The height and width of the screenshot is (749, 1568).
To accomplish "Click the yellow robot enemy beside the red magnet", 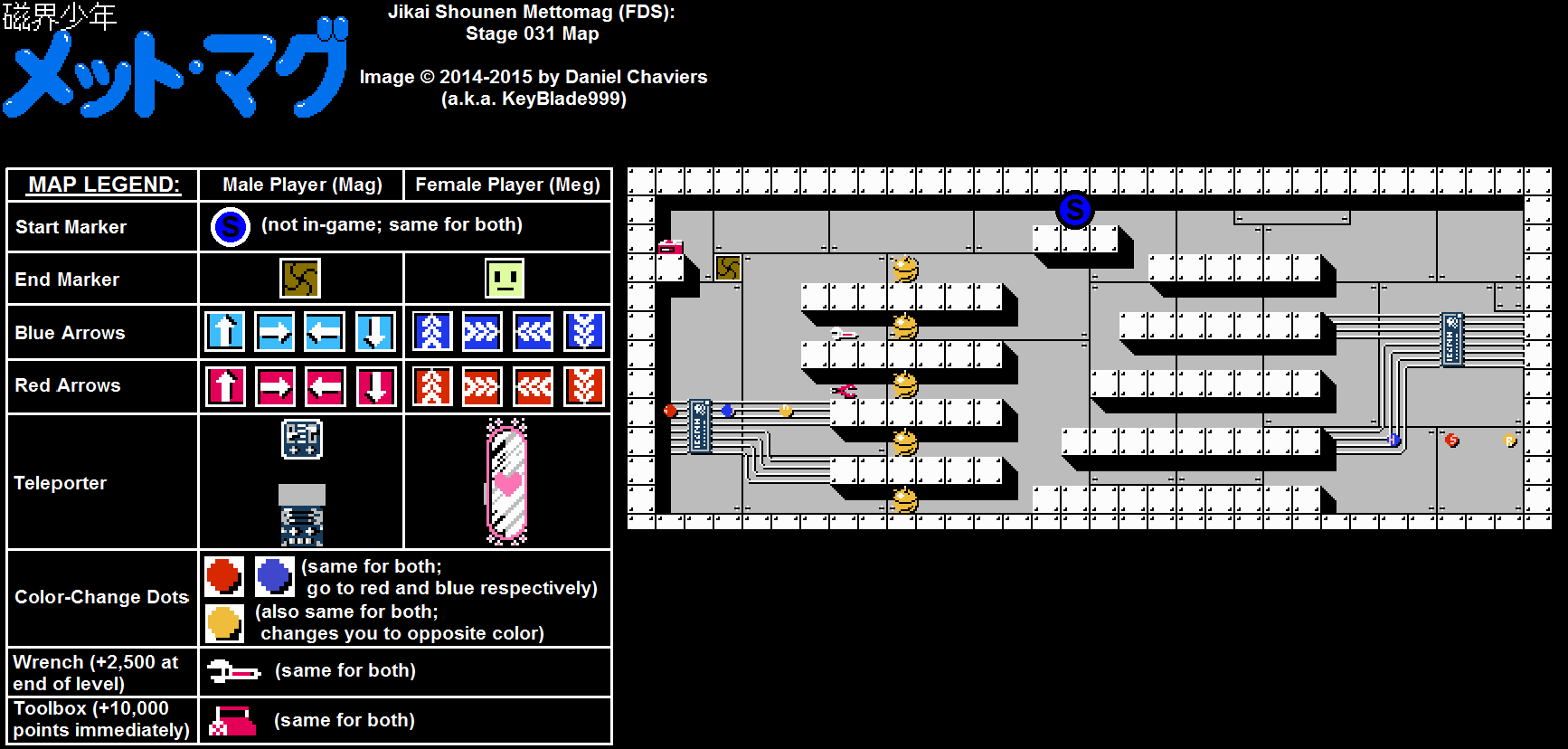I will pos(905,384).
